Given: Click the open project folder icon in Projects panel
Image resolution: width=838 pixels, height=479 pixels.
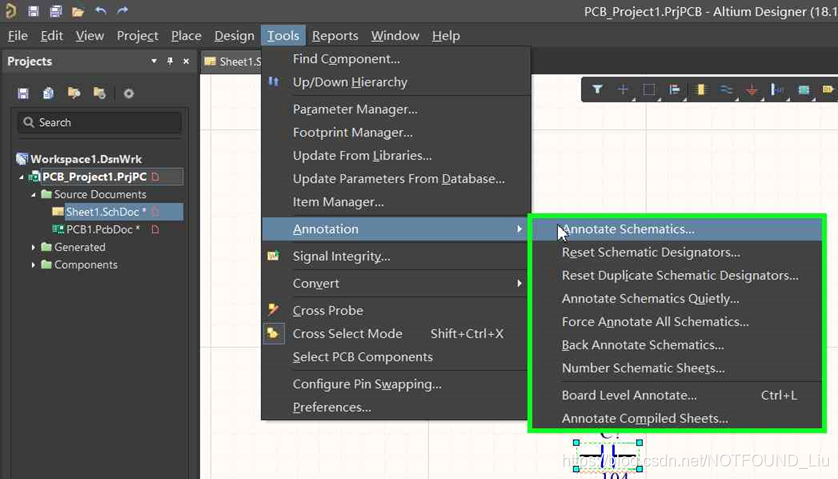Looking at the screenshot, I should pyautogui.click(x=74, y=93).
